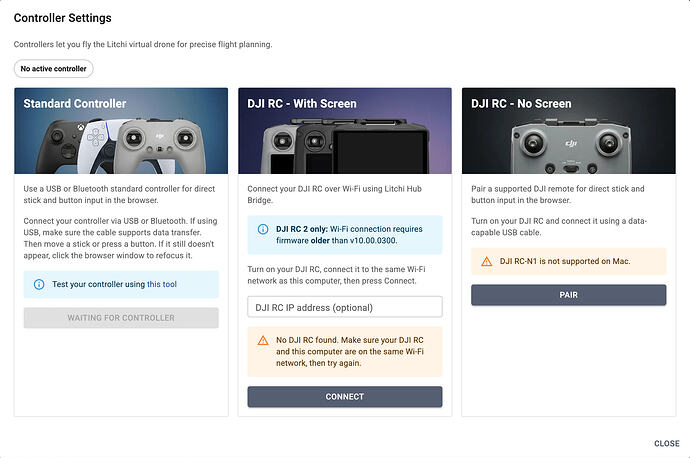The image size is (690, 458).
Task: Click the Controller Settings dialog title
Action: (x=62, y=18)
